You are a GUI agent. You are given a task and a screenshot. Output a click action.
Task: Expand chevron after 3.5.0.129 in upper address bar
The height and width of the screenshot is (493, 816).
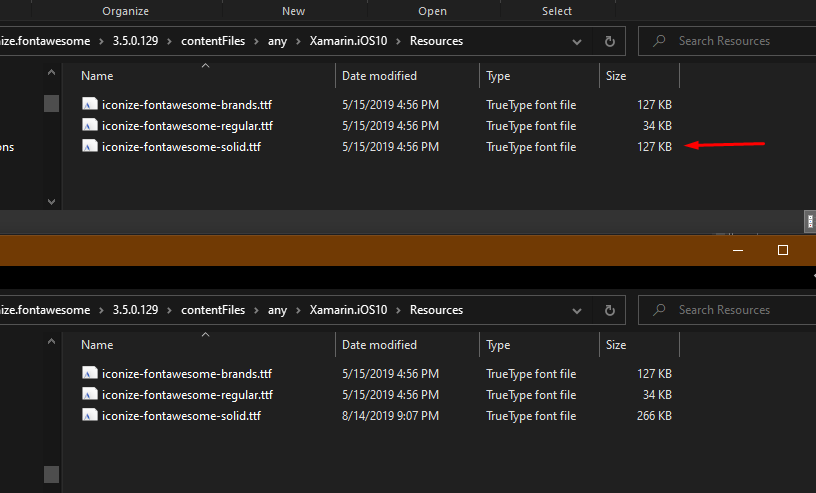[x=169, y=42]
